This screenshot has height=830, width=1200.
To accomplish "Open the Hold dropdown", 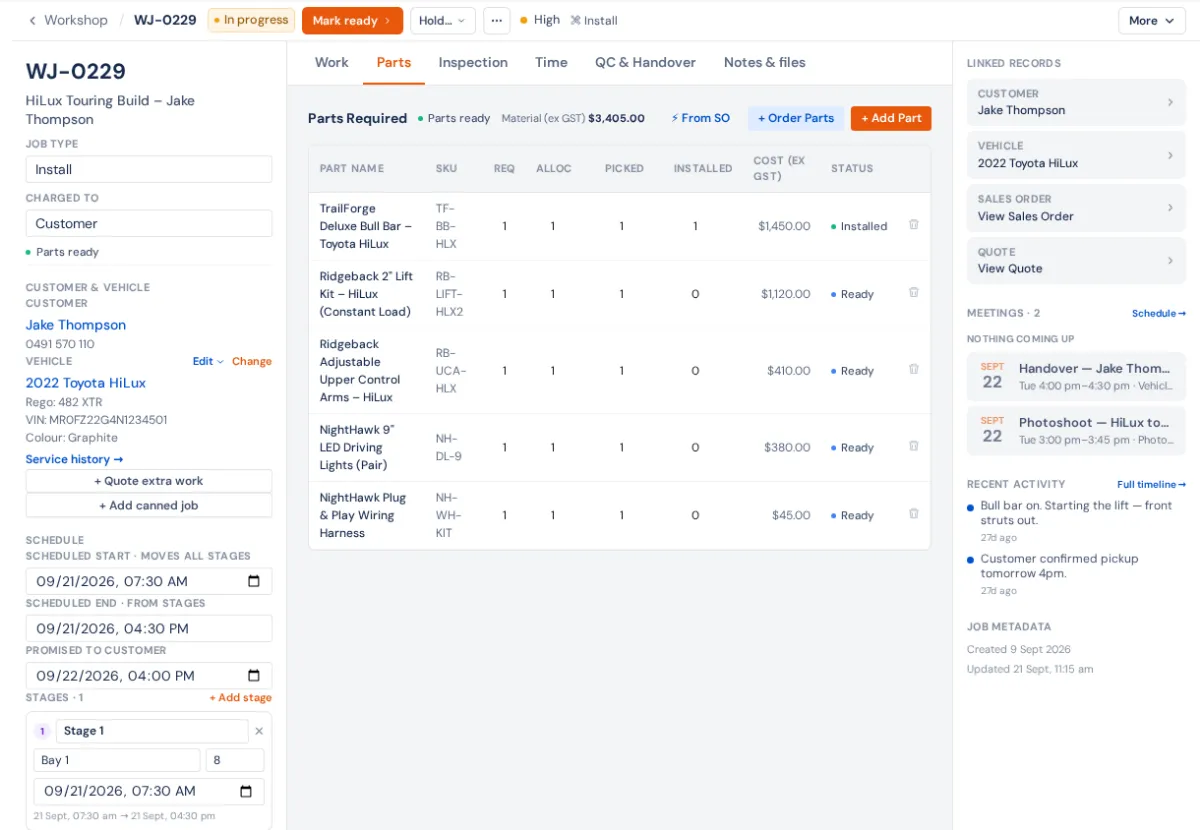I will [443, 20].
